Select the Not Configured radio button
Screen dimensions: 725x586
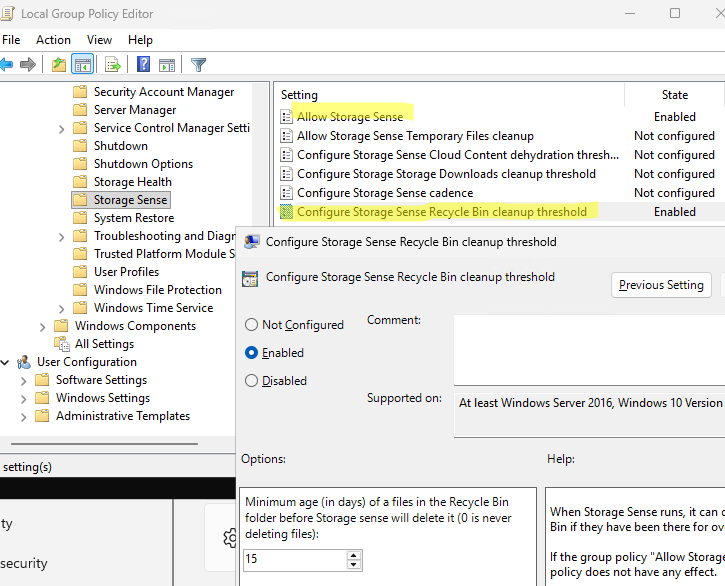coord(251,325)
